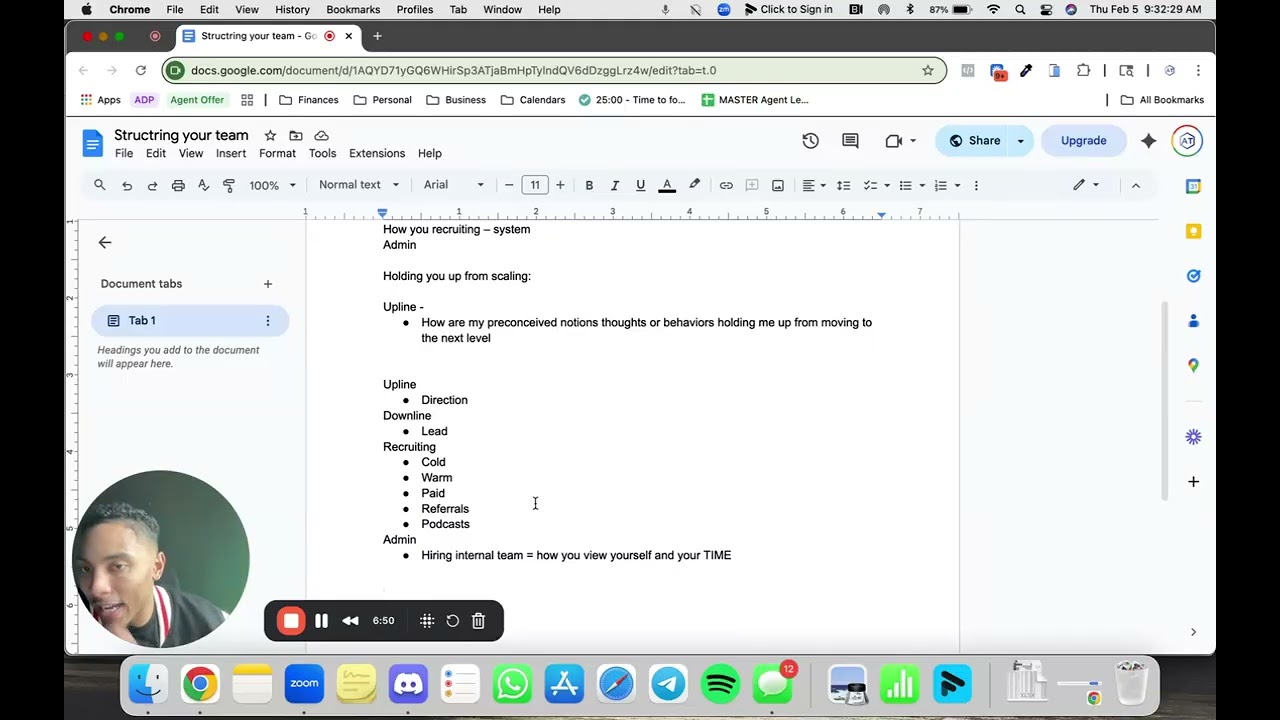Toggle italic formatting
The height and width of the screenshot is (720, 1280).
(x=615, y=185)
